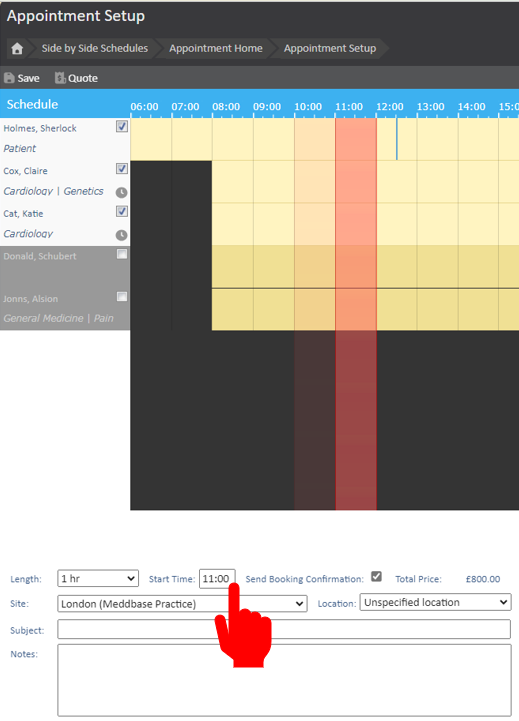
Task: Open the Site dropdown London (Meddbase Practice)
Action: (183, 603)
